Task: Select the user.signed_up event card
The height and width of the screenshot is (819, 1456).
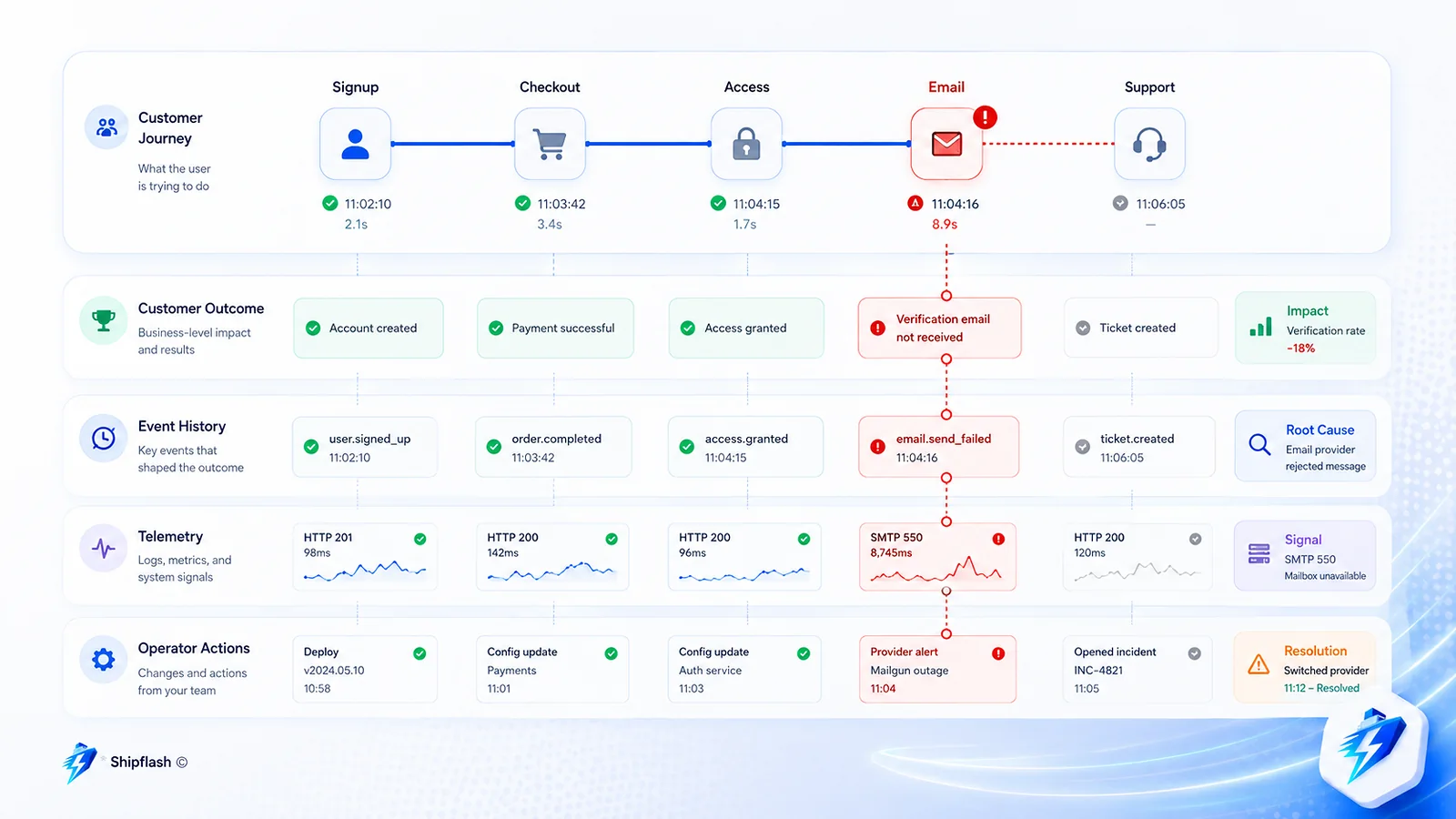Action: point(365,447)
